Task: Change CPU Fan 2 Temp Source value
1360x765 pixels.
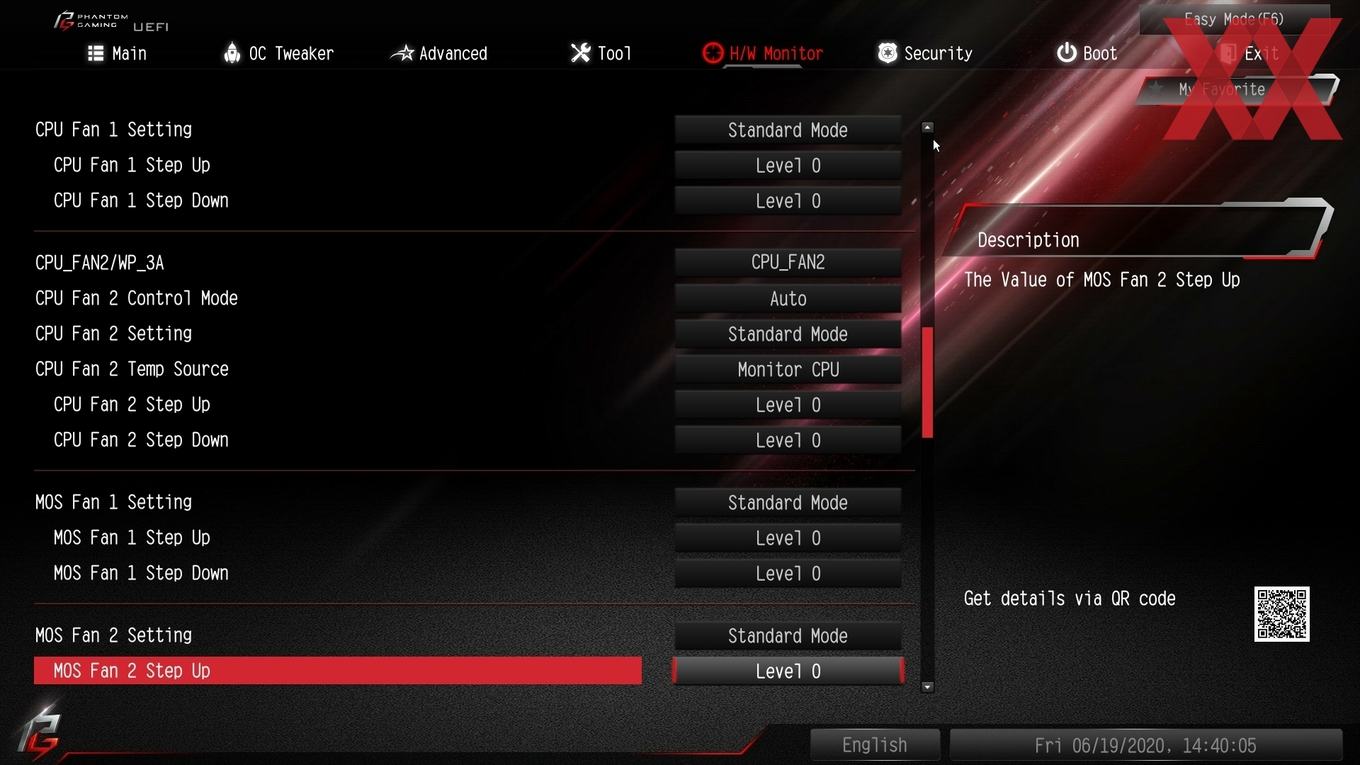Action: click(788, 369)
